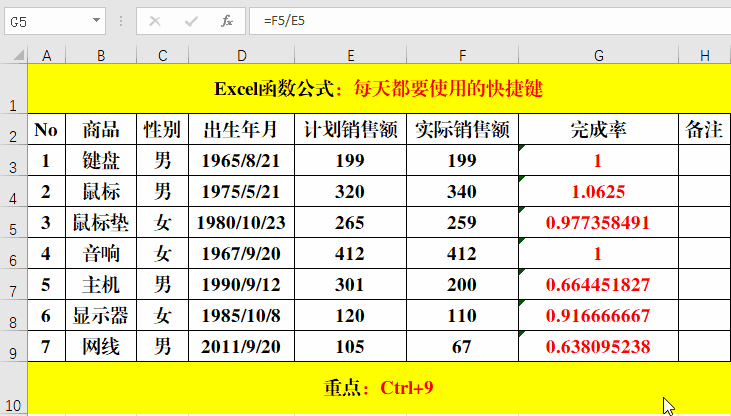Select completion rate cell 0.916666667
Viewport: 731px width, 416px height.
coord(599,316)
